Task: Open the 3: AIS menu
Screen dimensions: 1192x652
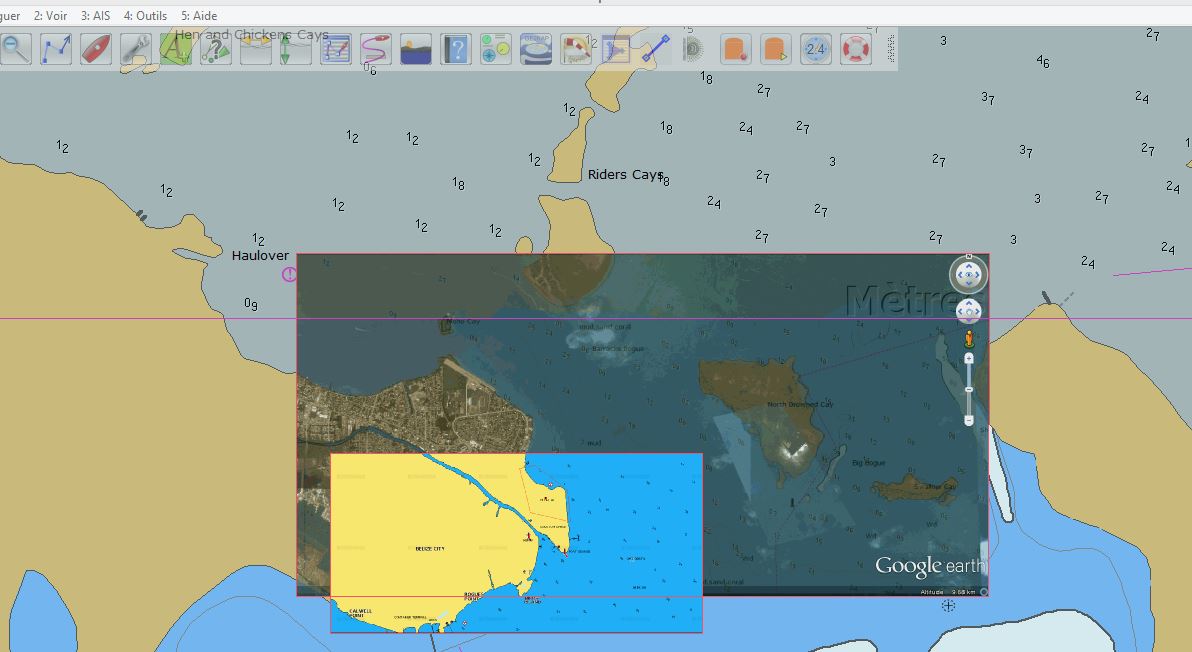Action: [95, 16]
